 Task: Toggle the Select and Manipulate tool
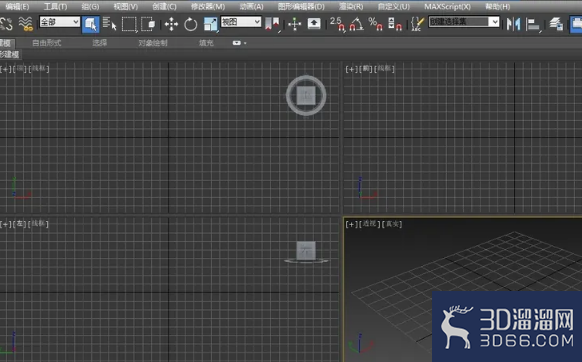tap(295, 25)
